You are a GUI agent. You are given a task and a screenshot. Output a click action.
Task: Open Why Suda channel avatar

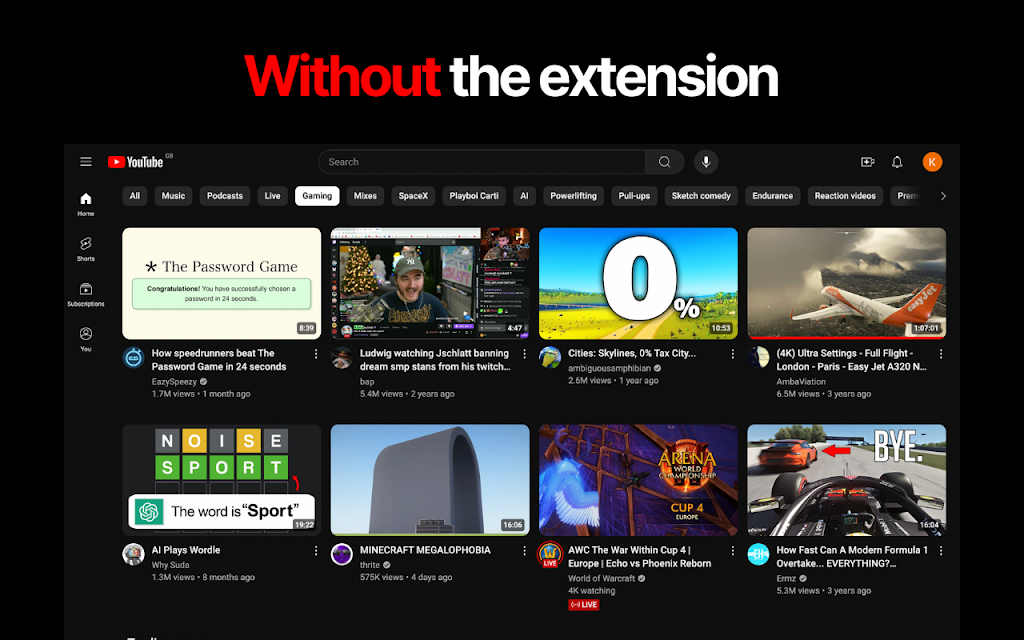click(x=134, y=554)
